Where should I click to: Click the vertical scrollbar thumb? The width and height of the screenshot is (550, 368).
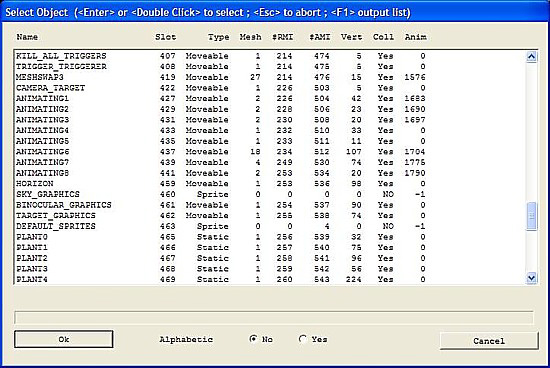[x=531, y=216]
